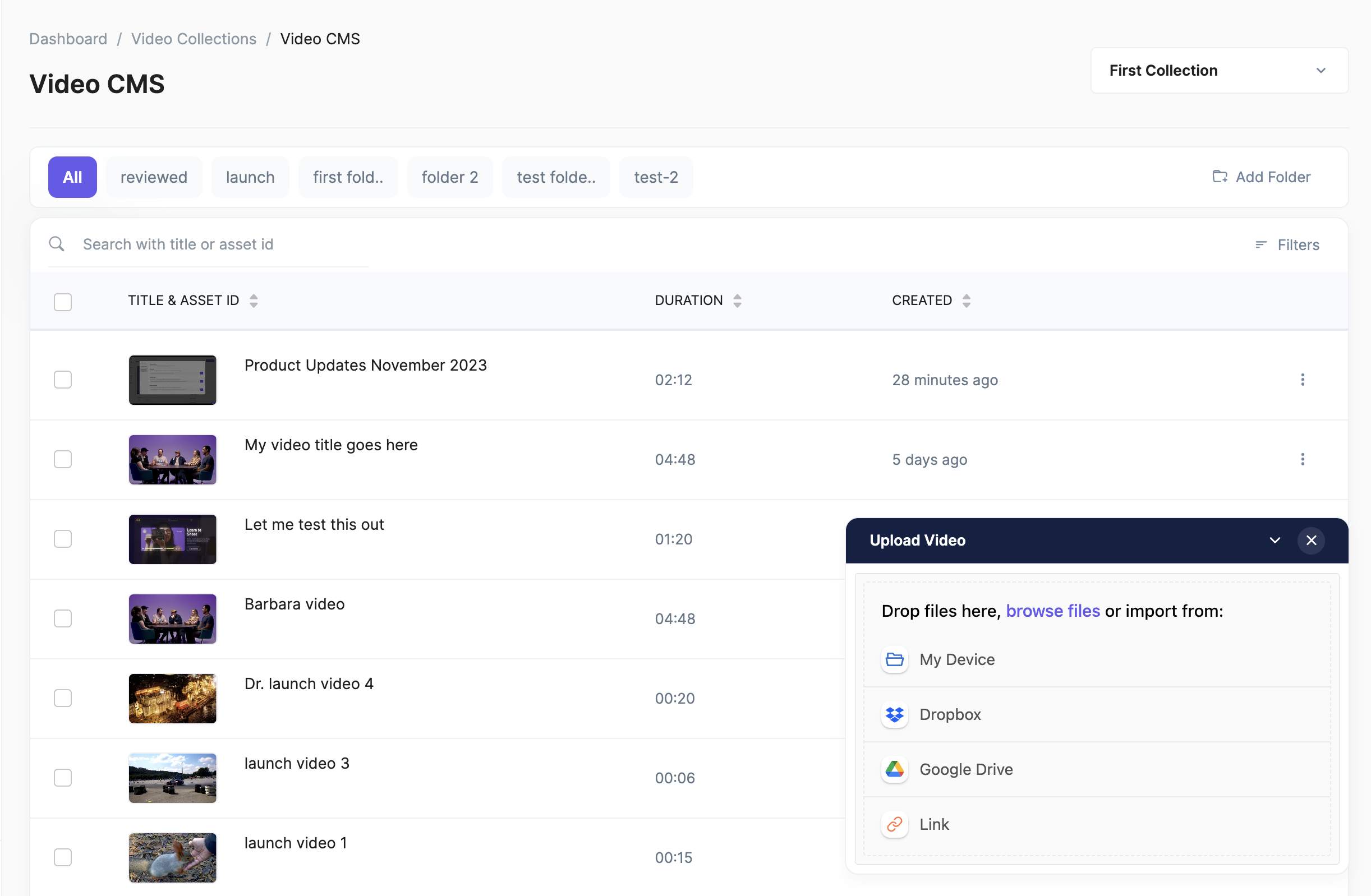
Task: Click the search magnifier icon
Action: point(57,244)
